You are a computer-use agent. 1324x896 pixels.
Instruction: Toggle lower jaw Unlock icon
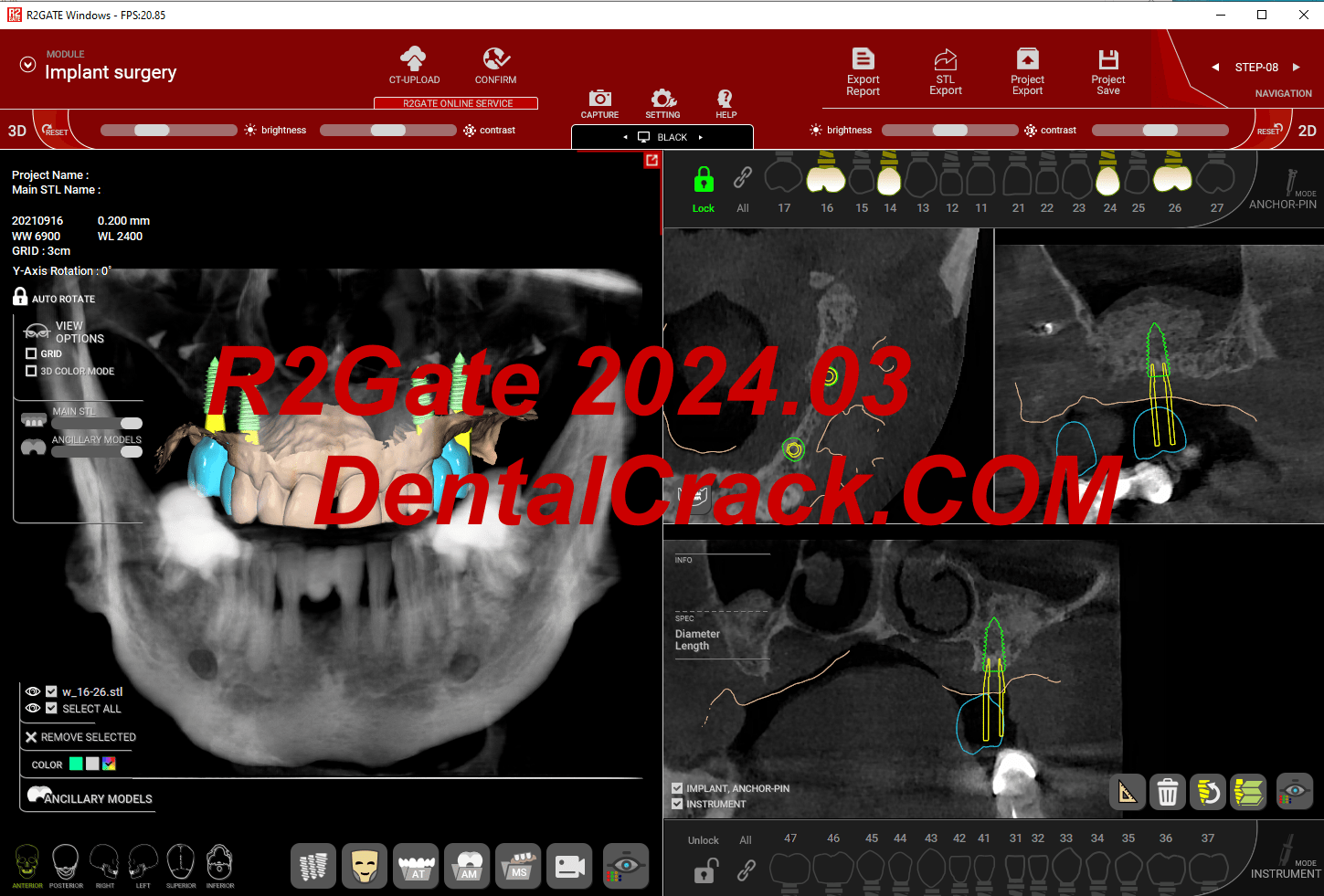point(705,870)
